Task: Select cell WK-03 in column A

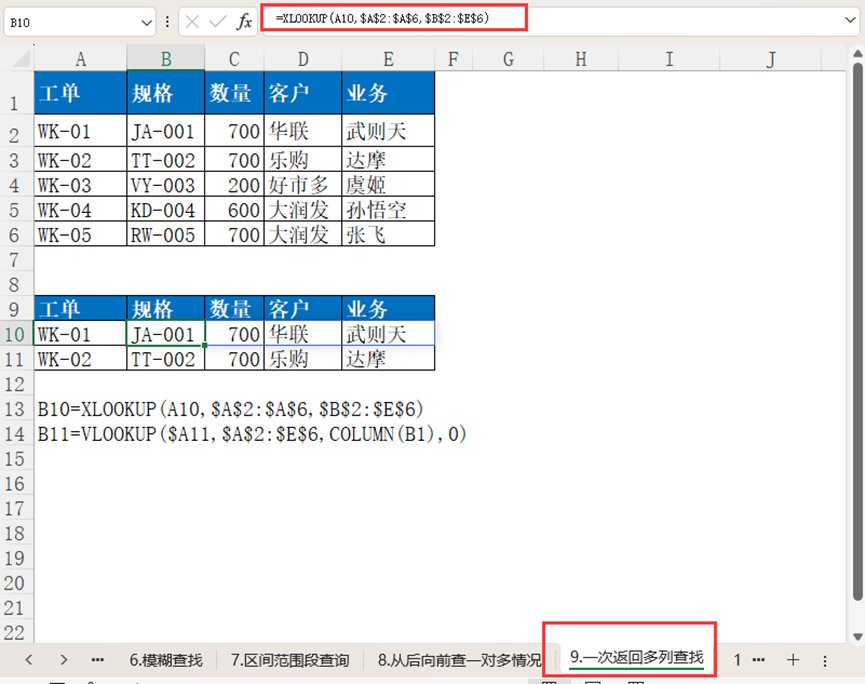Action: tap(81, 185)
